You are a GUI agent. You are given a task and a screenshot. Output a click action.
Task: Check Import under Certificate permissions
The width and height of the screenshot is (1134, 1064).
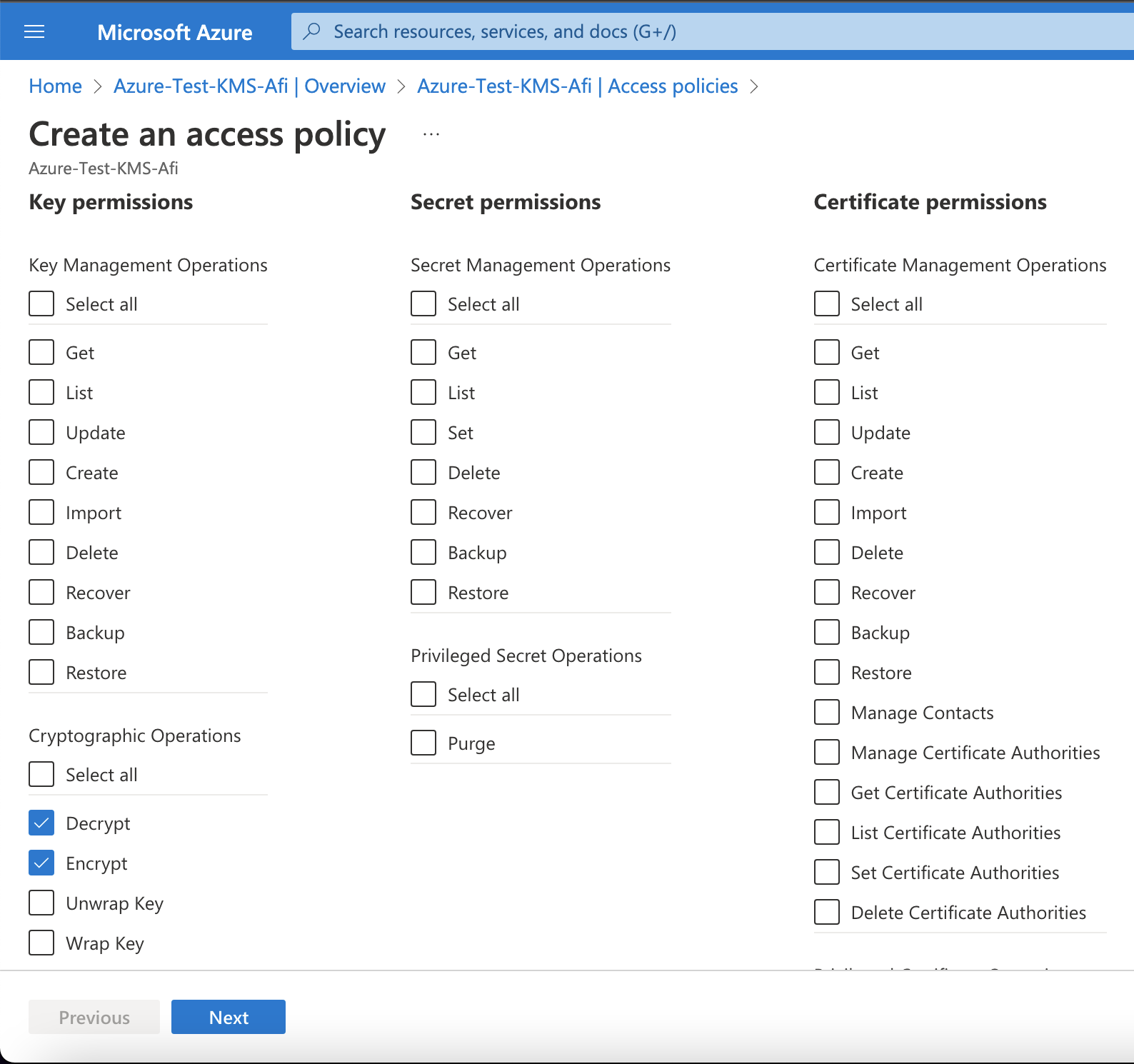(827, 512)
